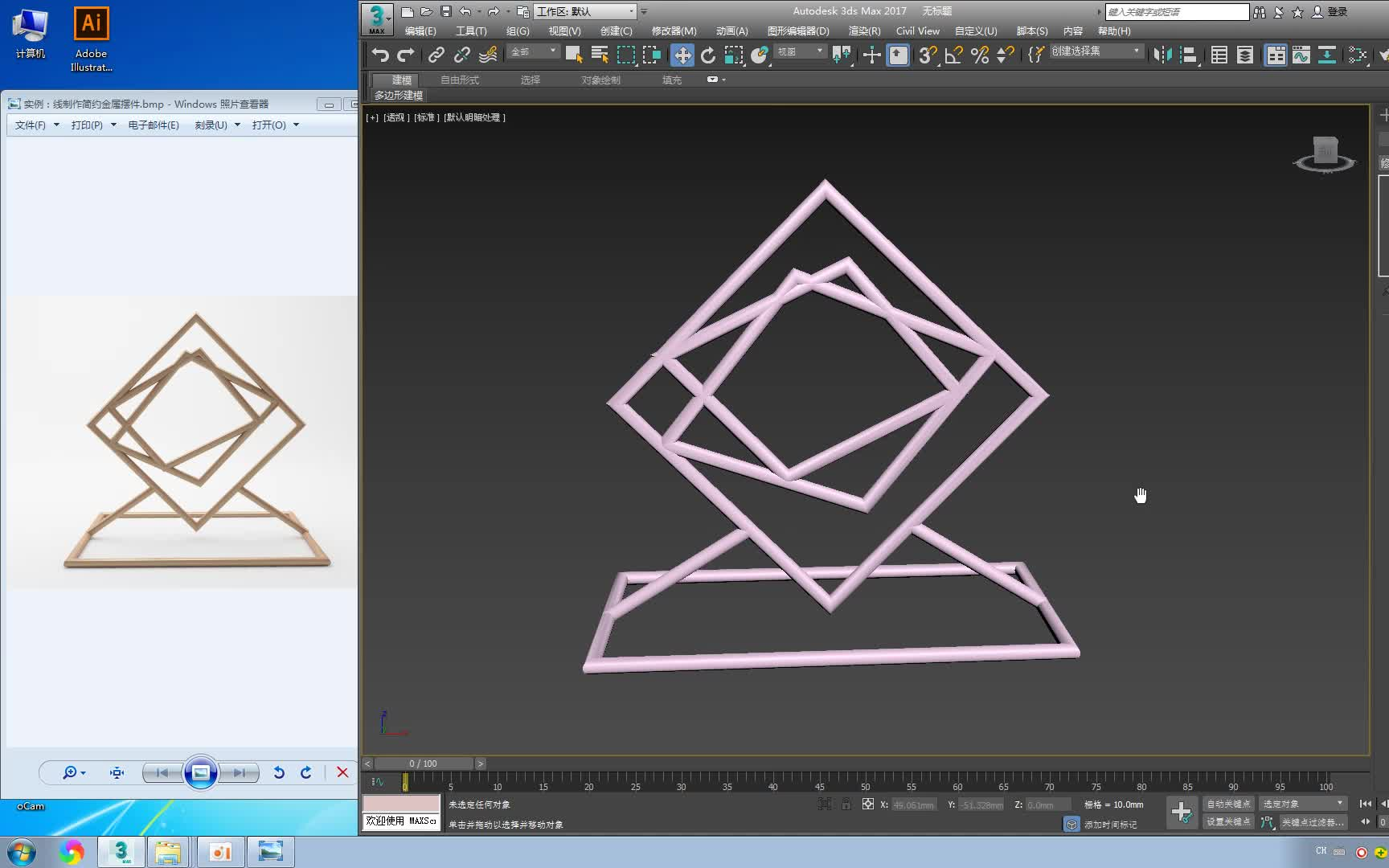Enable 自动关键点 auto key mode

(x=1227, y=803)
